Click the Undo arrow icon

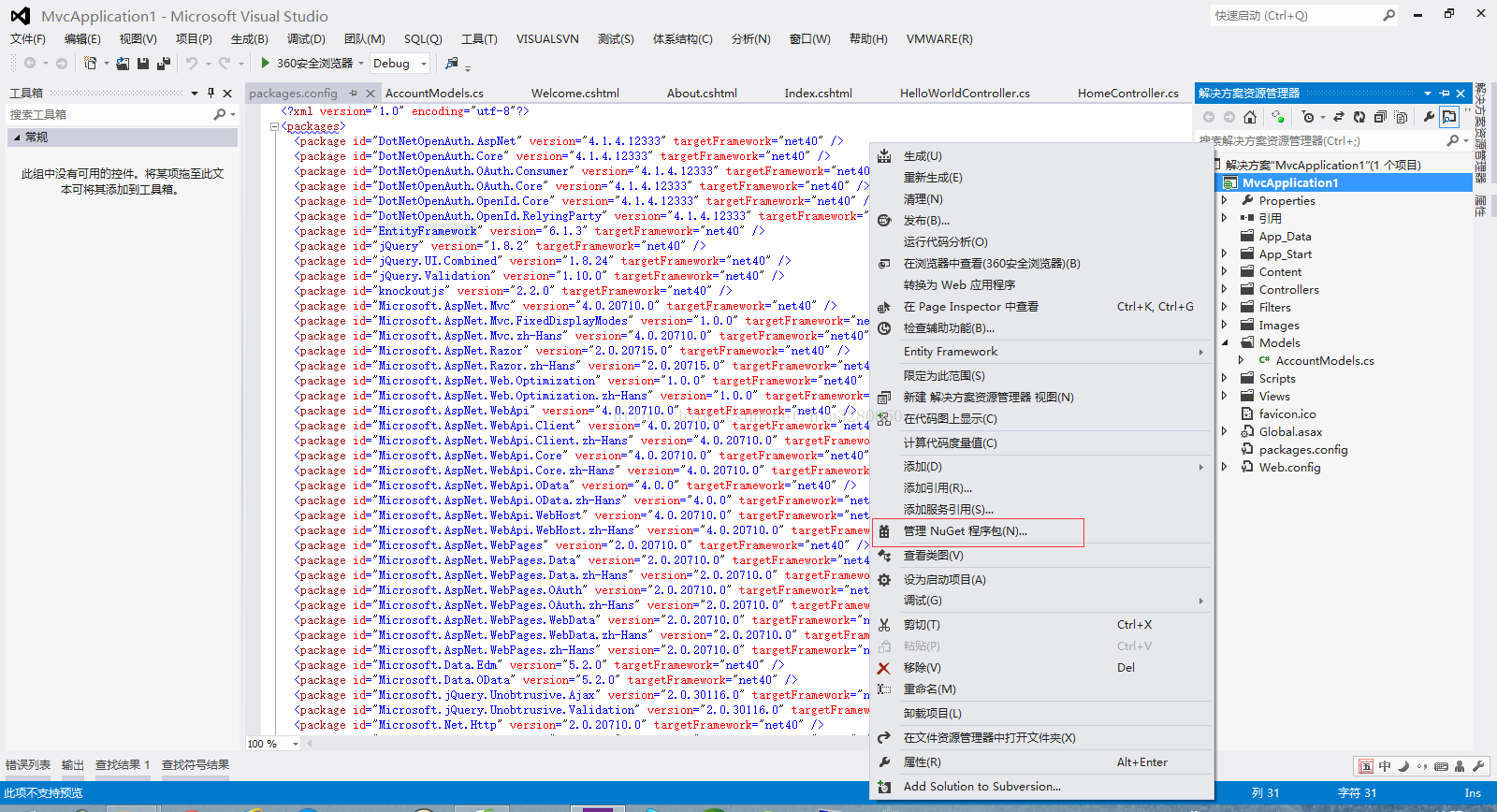(x=191, y=63)
